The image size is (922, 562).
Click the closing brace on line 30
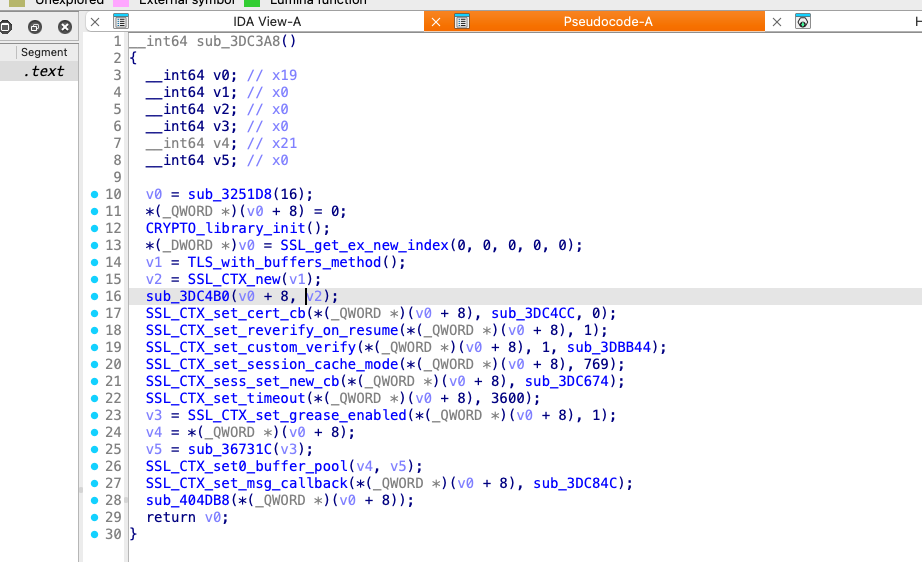point(133,534)
